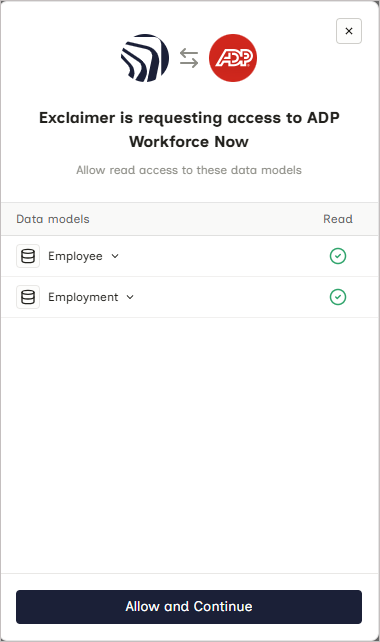380x642 pixels.
Task: Toggle the Employment read access checkmark
Action: tap(338, 297)
